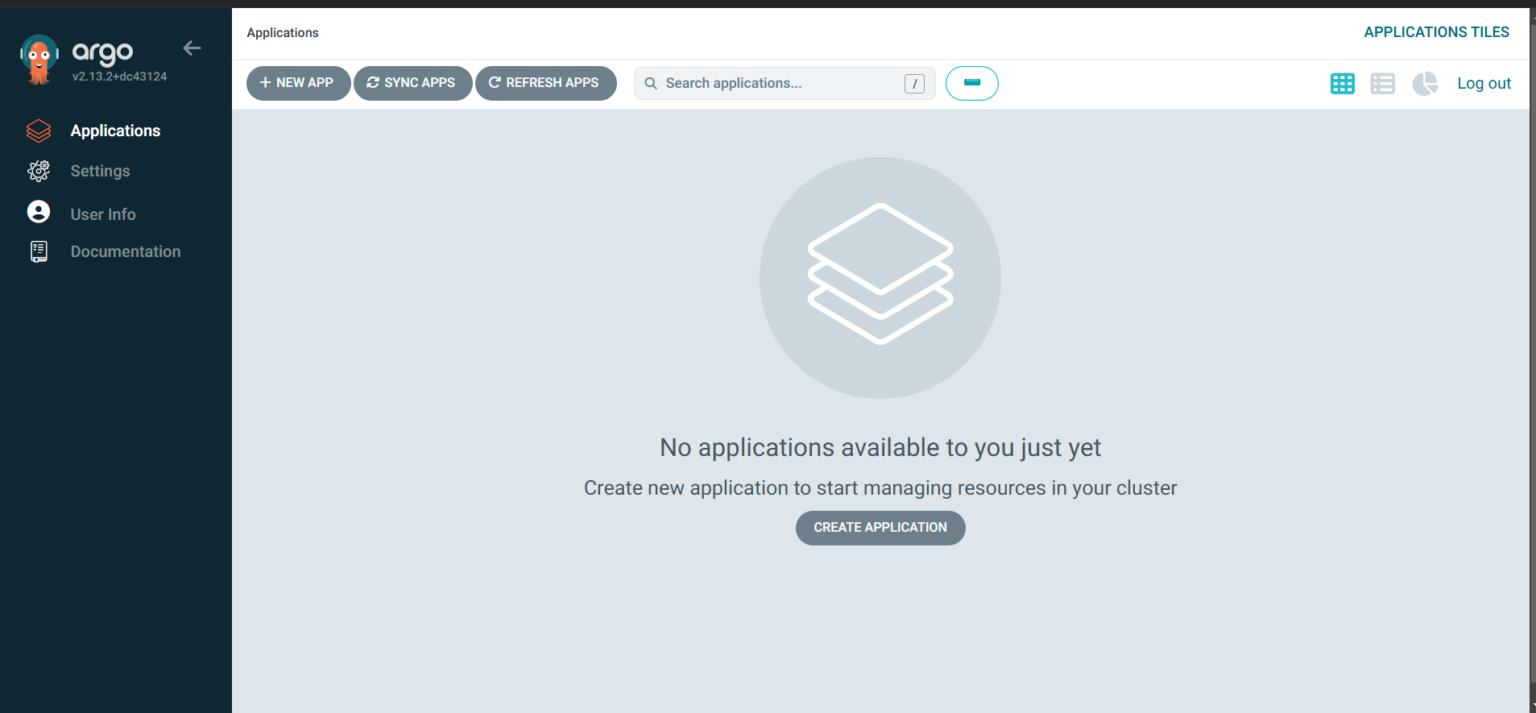1536x713 pixels.
Task: Click SYNC APPS in the toolbar
Action: pos(413,83)
